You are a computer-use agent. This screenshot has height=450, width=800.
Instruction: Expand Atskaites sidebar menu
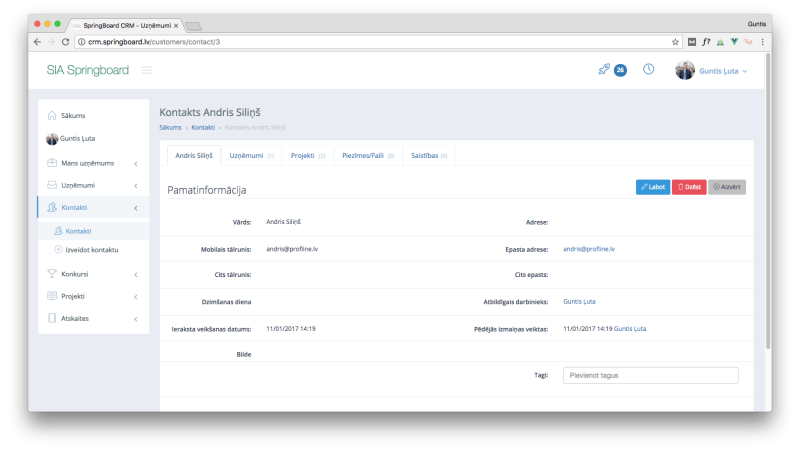point(93,318)
